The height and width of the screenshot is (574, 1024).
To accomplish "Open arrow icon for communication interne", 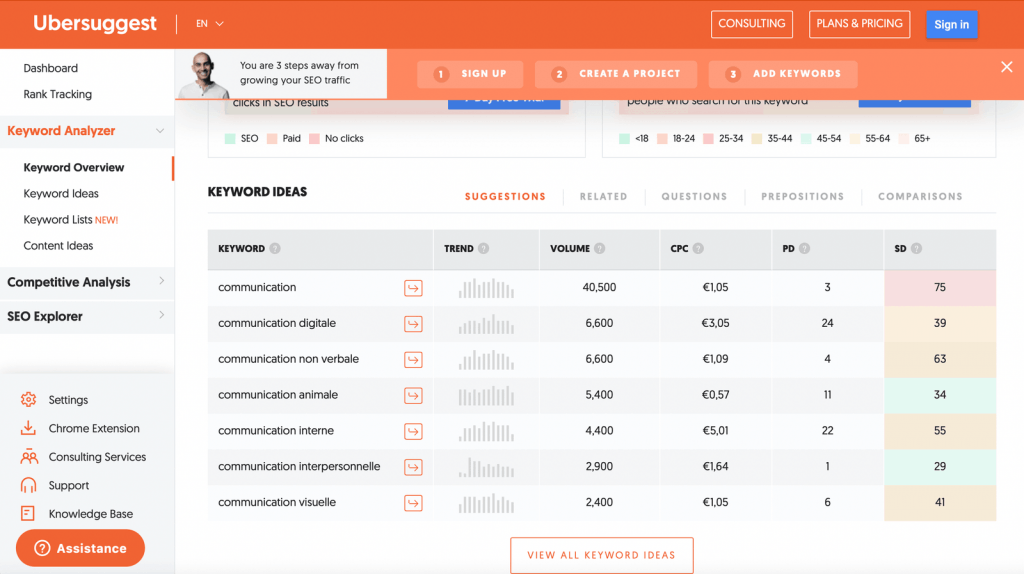I will tap(413, 432).
